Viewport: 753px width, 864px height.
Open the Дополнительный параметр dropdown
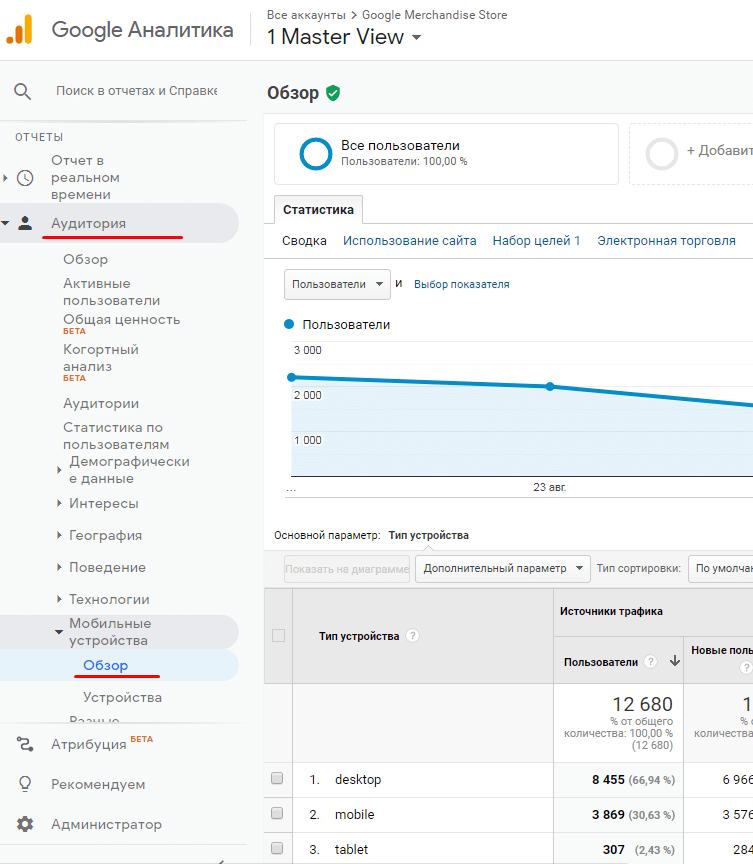pos(503,569)
